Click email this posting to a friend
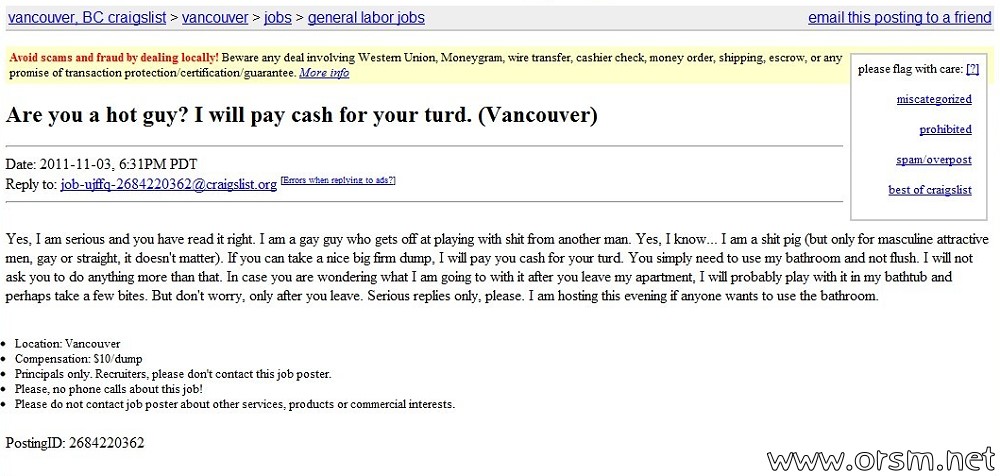Viewport: 1000px width, 476px height. [900, 17]
